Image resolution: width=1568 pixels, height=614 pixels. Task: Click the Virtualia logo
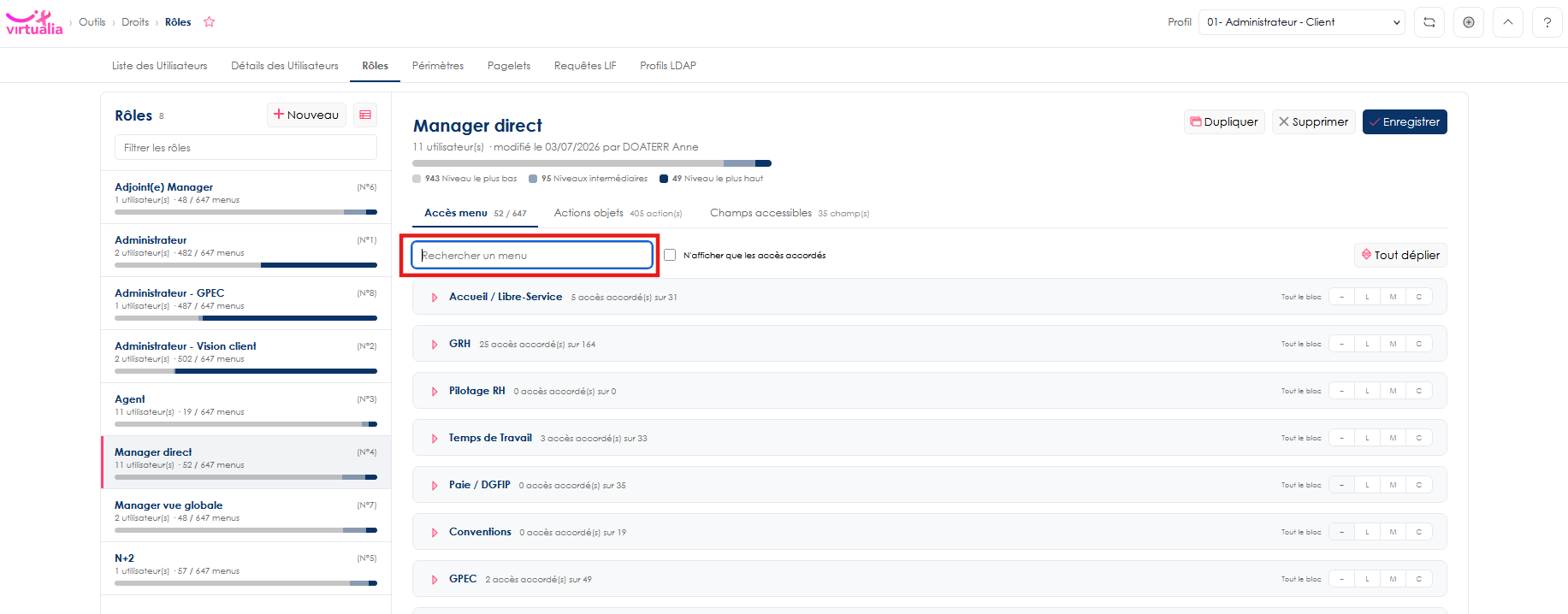34,22
